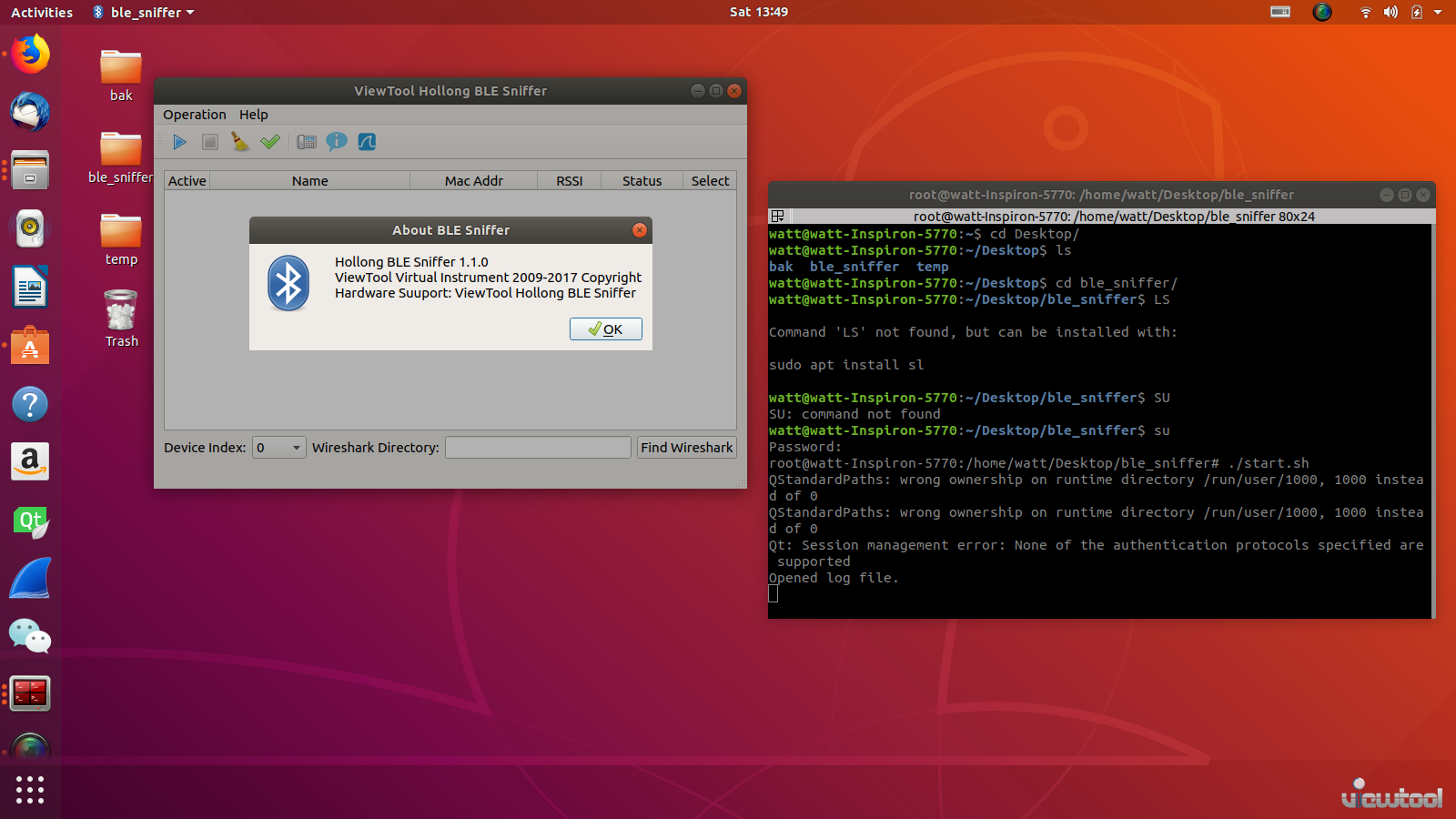The width and height of the screenshot is (1456, 819).
Task: Select the ble_sniffer folder on desktop
Action: pos(121,158)
